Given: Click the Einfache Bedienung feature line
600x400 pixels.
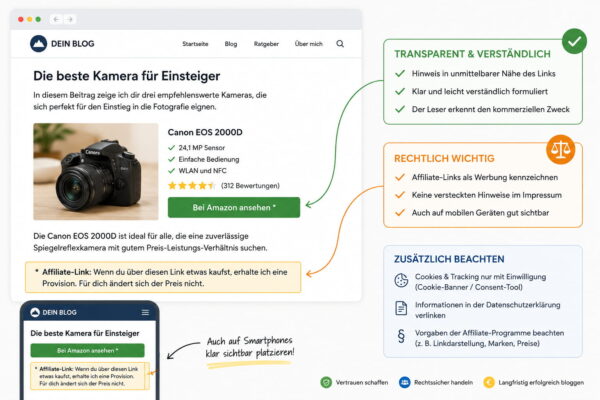Looking at the screenshot, I should pos(204,159).
